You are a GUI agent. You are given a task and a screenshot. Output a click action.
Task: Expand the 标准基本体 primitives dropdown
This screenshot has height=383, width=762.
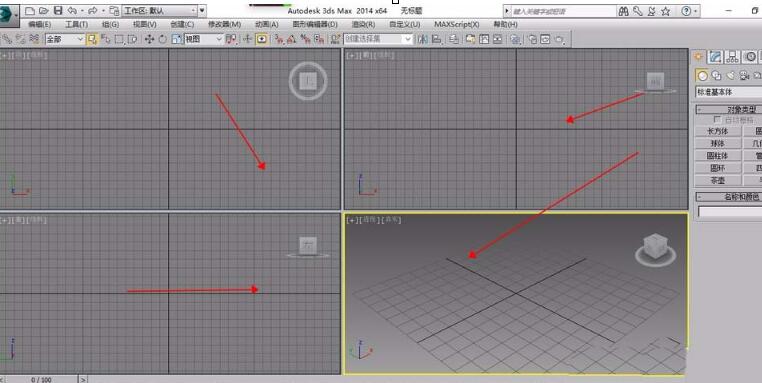click(729, 92)
